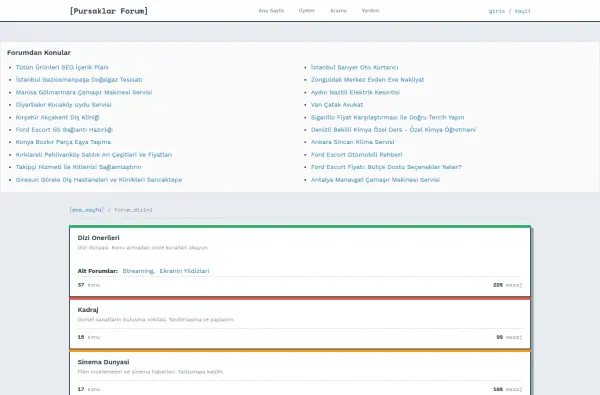The width and height of the screenshot is (600, 395).
Task: Go to Ana Sayfa menu item
Action: point(271,11)
